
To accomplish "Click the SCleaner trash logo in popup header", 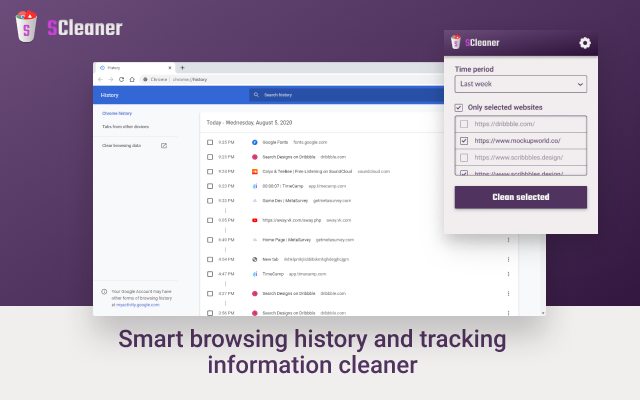I will click(x=456, y=42).
